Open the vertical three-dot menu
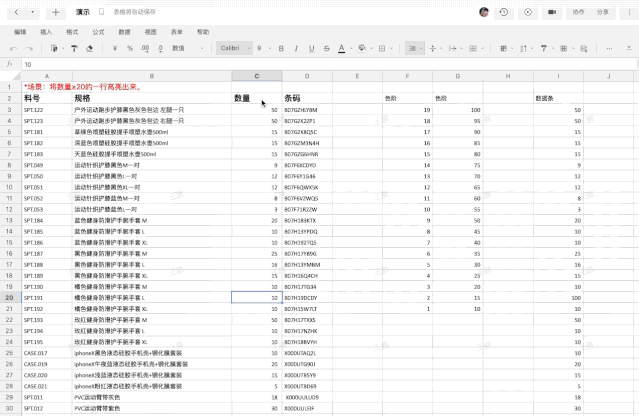This screenshot has width=639, height=416. pyautogui.click(x=630, y=12)
